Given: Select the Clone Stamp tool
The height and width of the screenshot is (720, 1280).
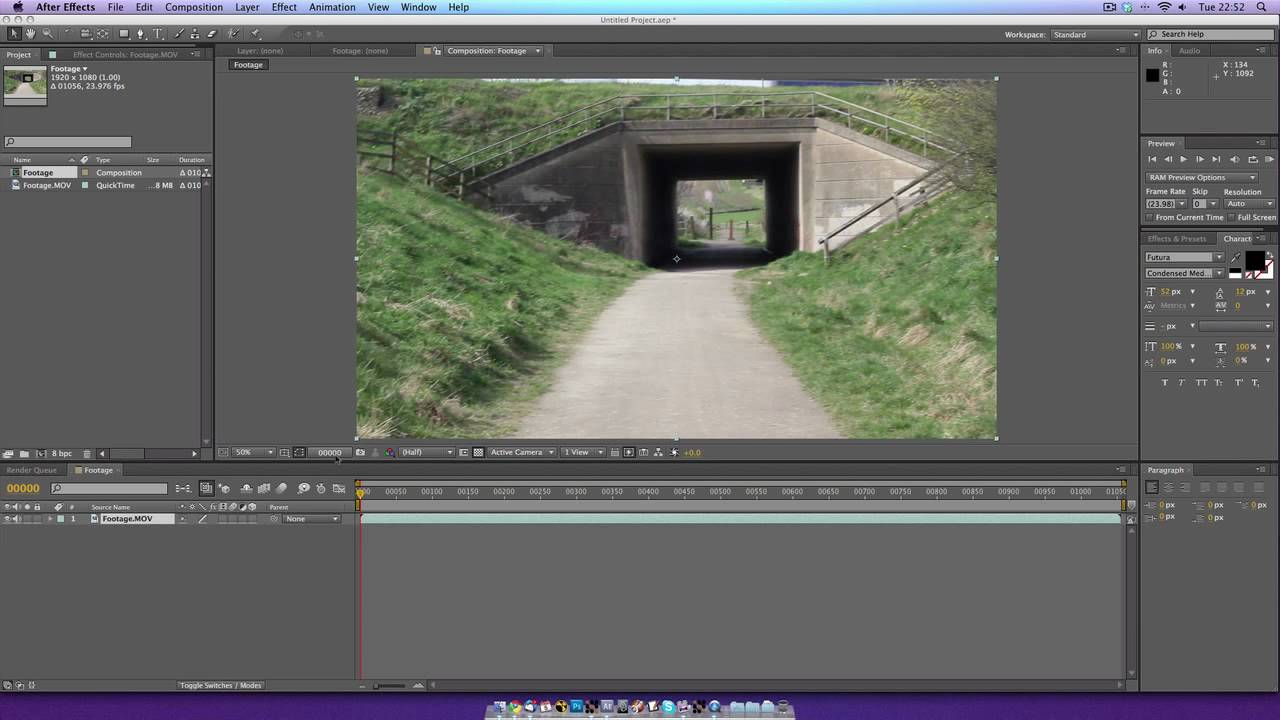Looking at the screenshot, I should click(x=194, y=34).
